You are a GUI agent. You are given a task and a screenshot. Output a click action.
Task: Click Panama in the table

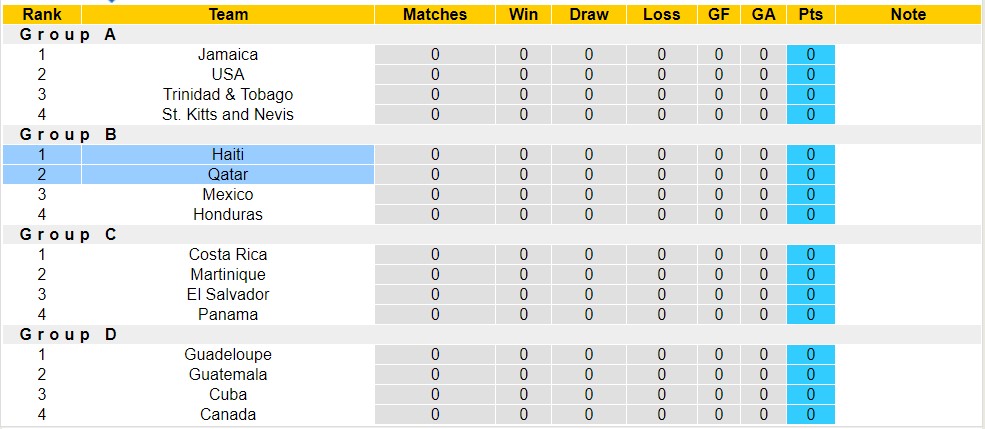click(228, 315)
